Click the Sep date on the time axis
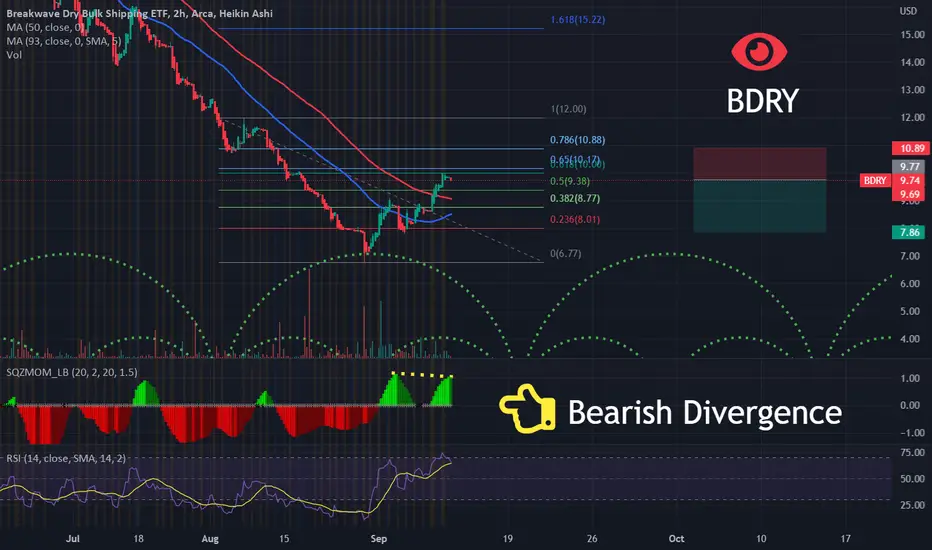The image size is (932, 550). [x=379, y=539]
